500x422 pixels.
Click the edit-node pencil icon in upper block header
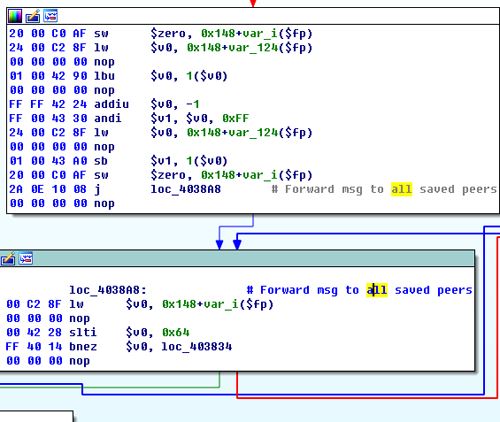[x=33, y=16]
